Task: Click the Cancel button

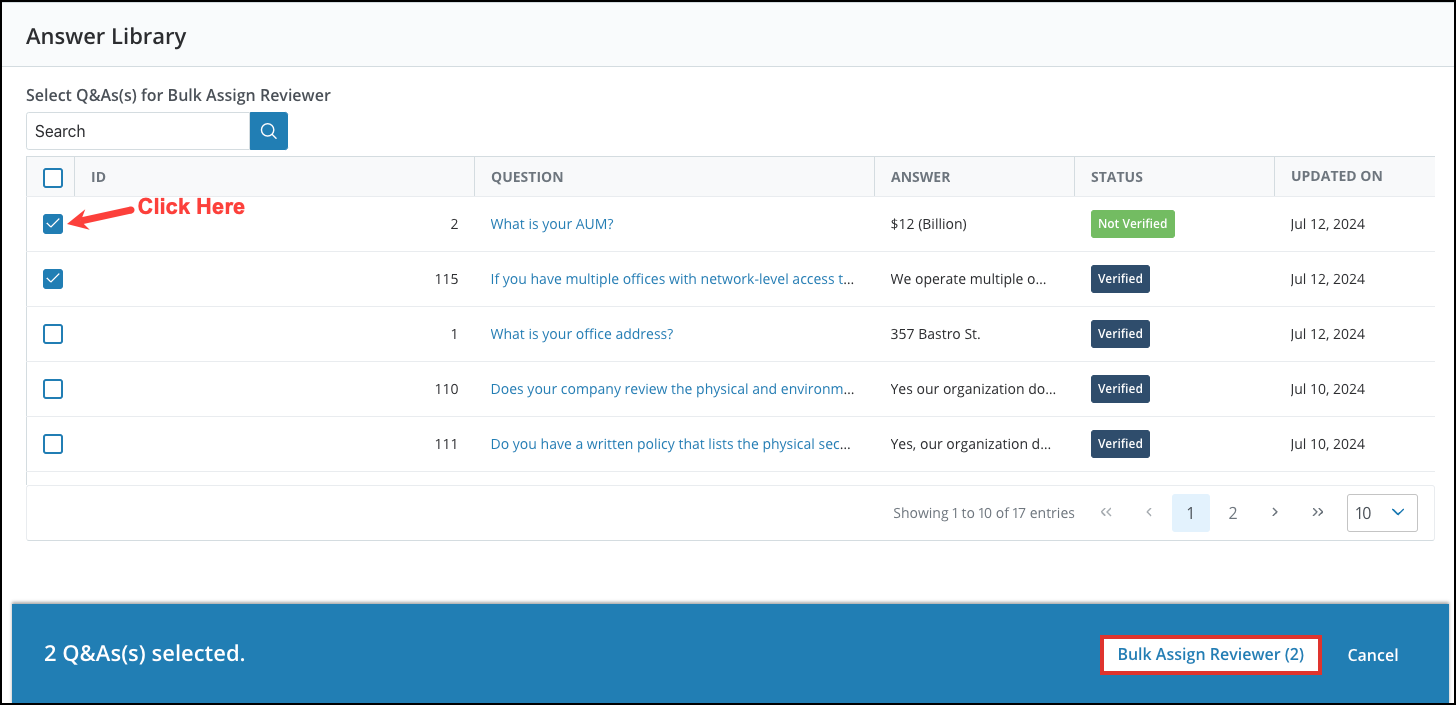Action: pos(1372,654)
